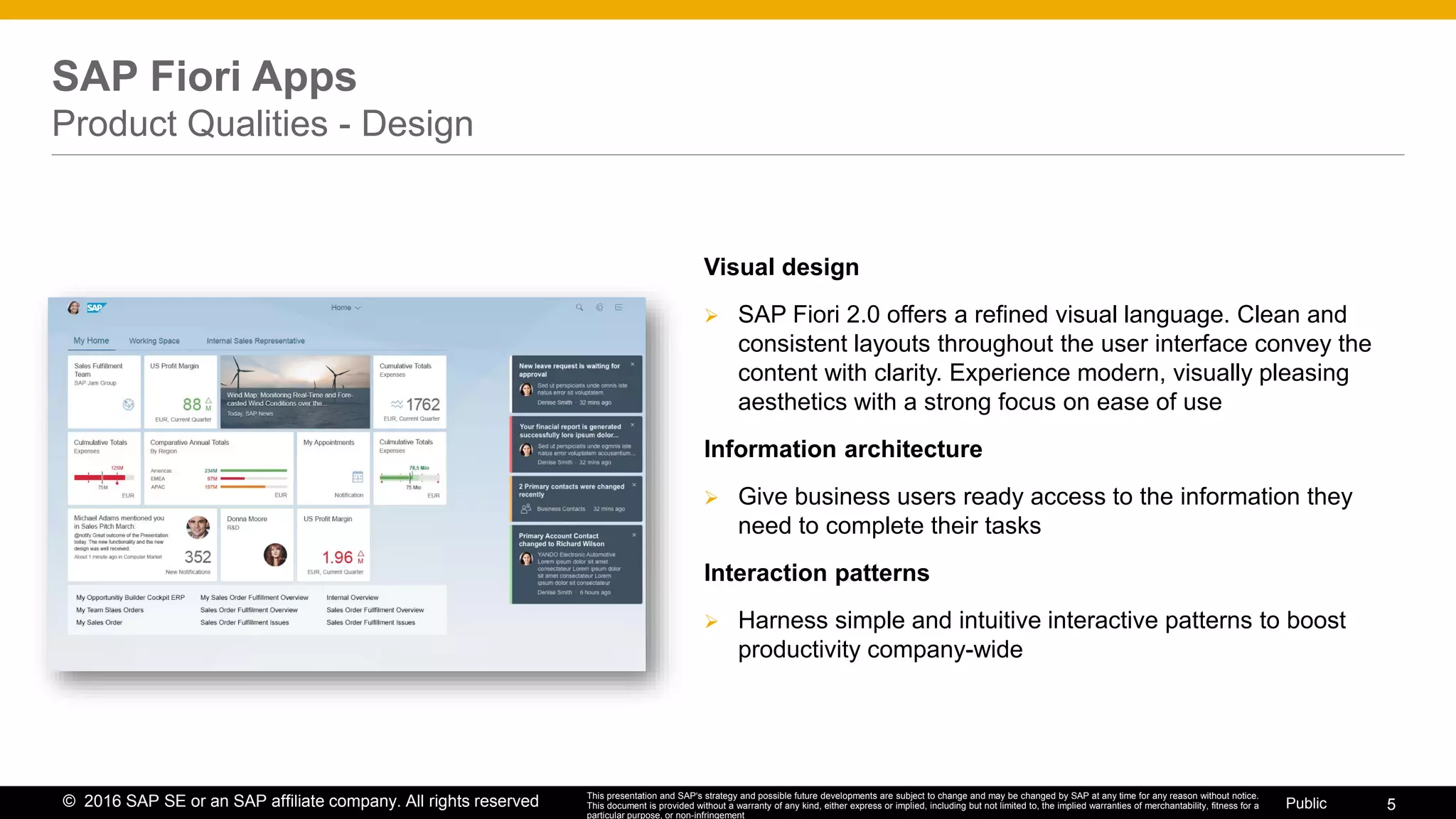Open the Wind Map news tile

tap(295, 392)
